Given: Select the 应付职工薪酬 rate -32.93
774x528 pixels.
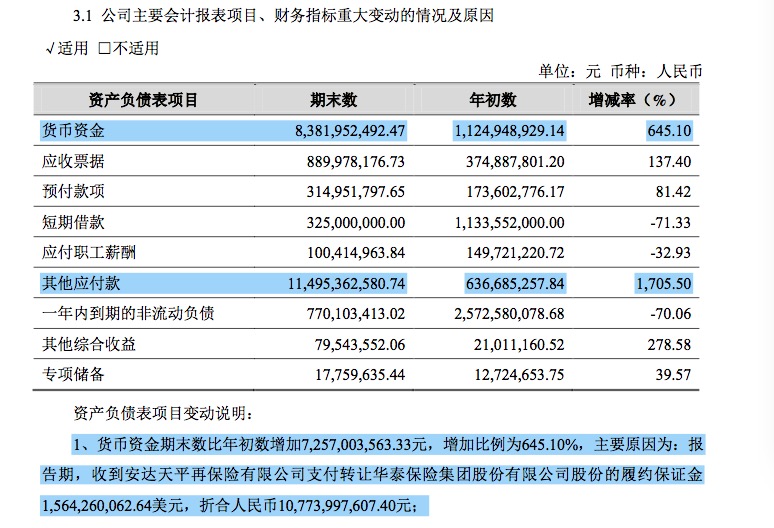Looking at the screenshot, I should 671,253.
